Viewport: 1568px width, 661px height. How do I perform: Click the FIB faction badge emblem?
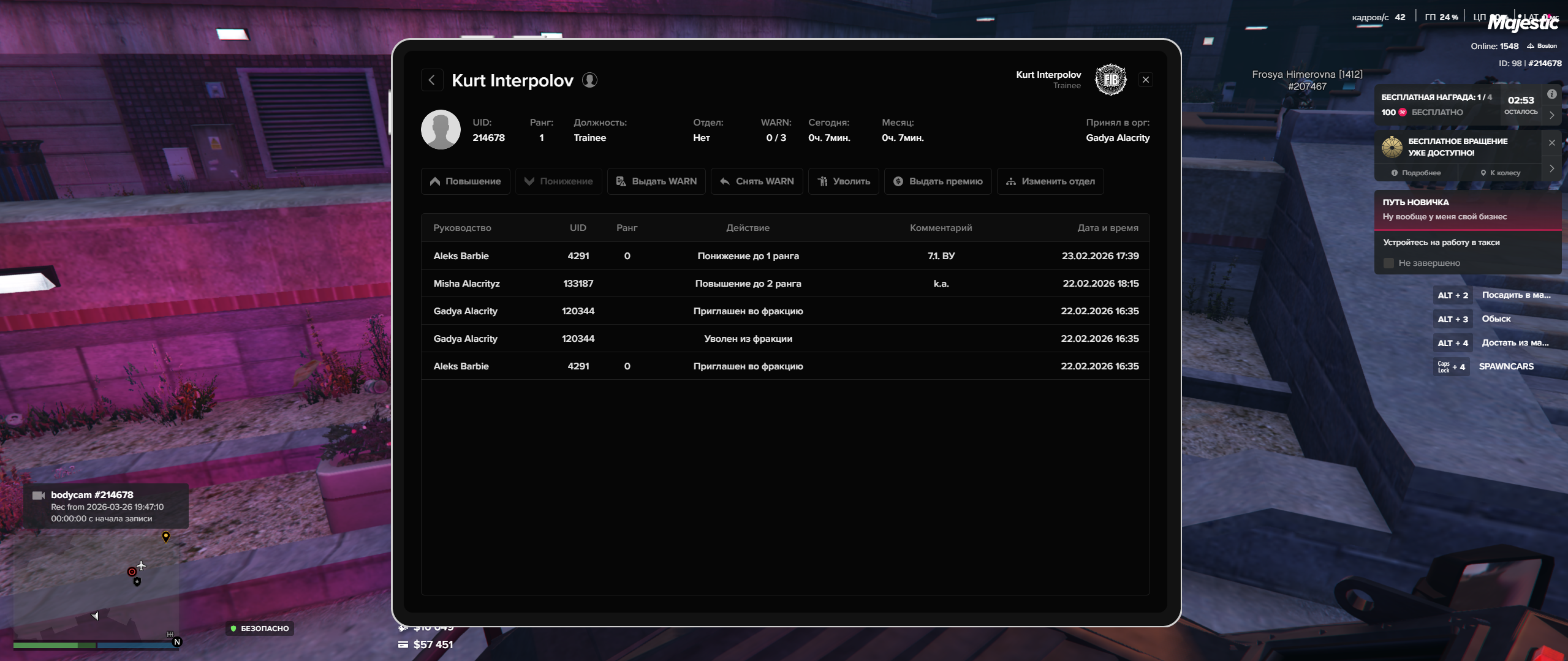1110,80
